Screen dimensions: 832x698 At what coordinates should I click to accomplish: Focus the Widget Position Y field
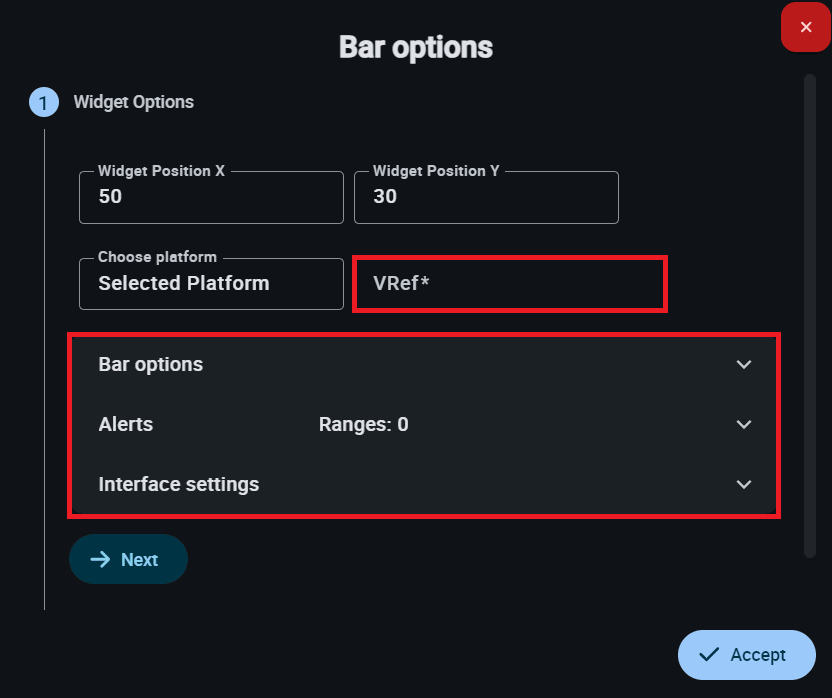pos(486,197)
